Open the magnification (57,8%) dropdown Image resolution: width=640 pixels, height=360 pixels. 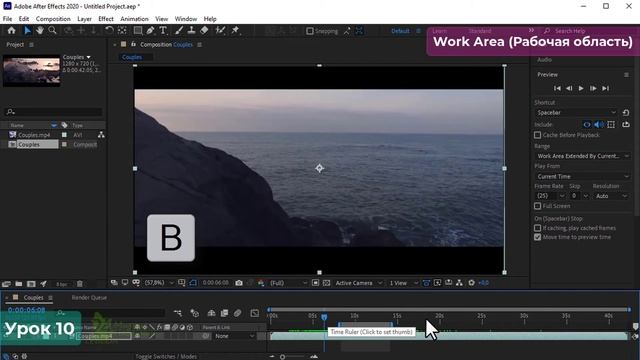159,283
